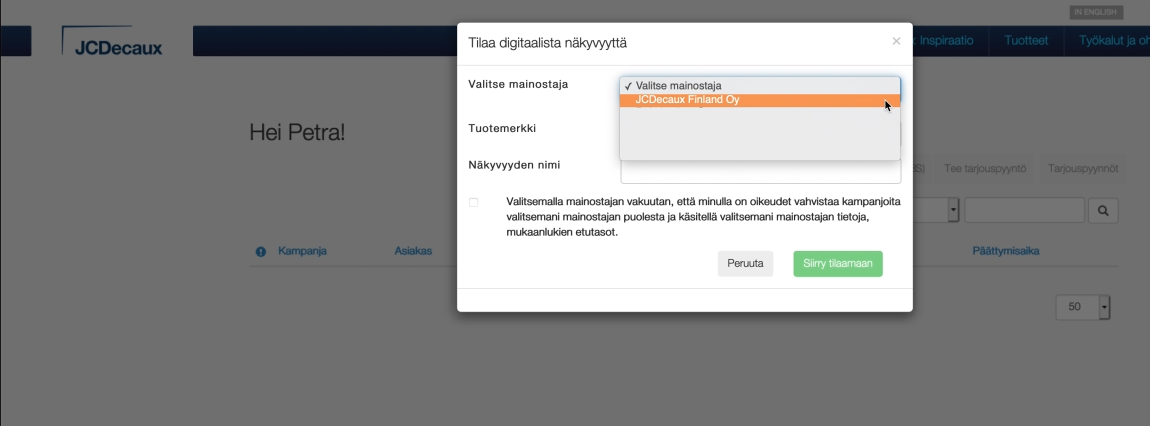This screenshot has width=1150, height=426.
Task: Open the 50 rows-per-page dropdown
Action: coord(1083,307)
